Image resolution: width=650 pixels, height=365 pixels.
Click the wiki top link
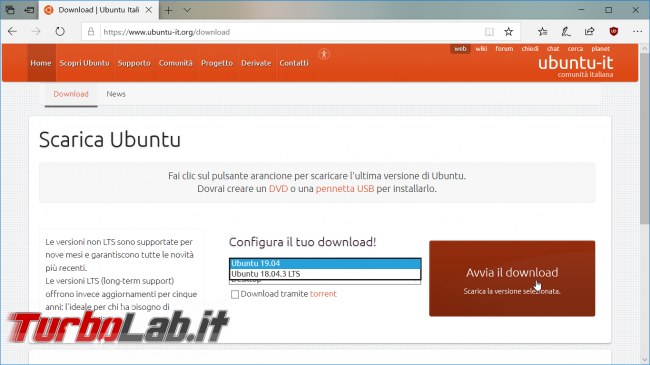pyautogui.click(x=481, y=49)
